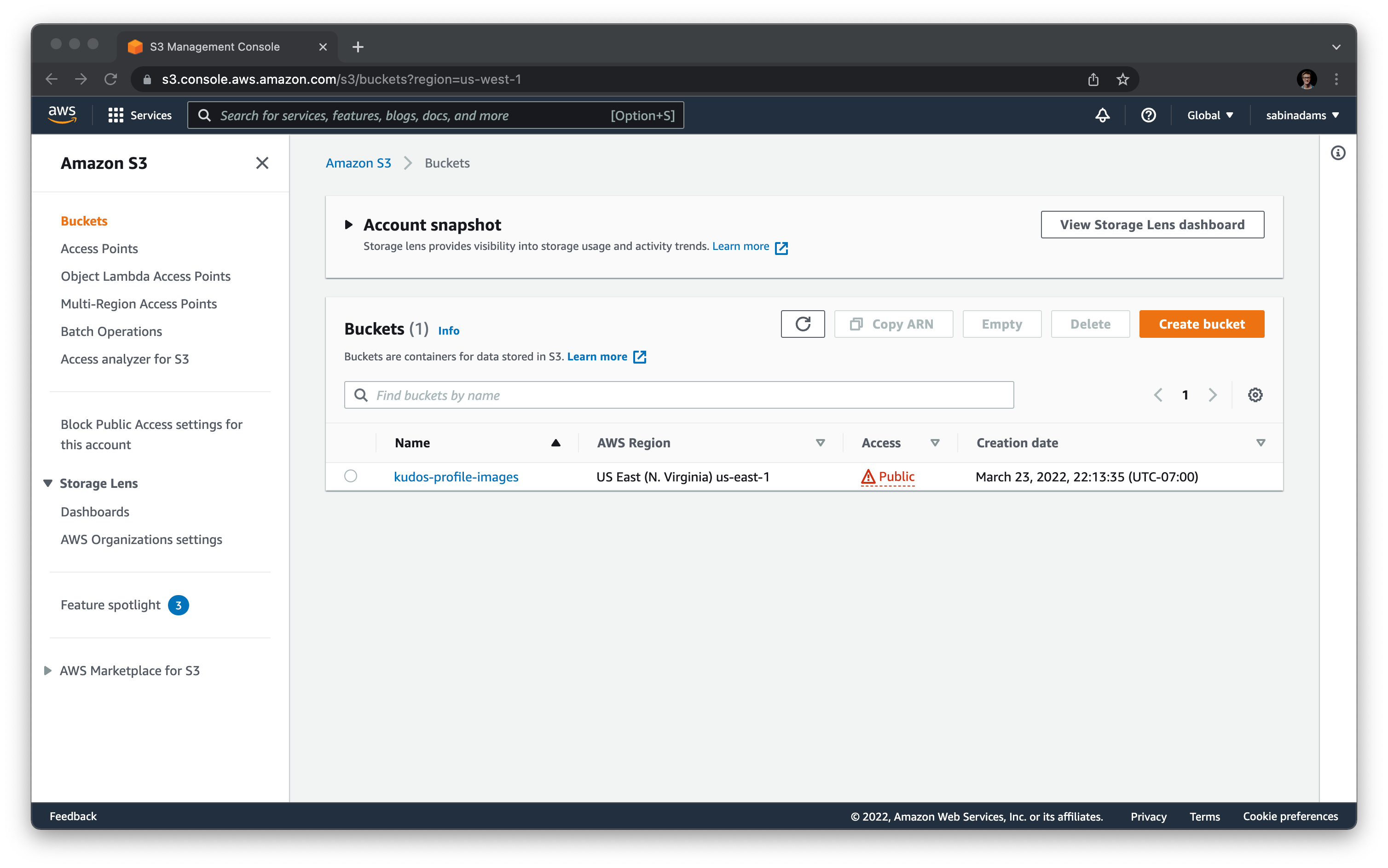The image size is (1388, 868).
Task: Click the refresh buckets list button
Action: pyautogui.click(x=803, y=324)
